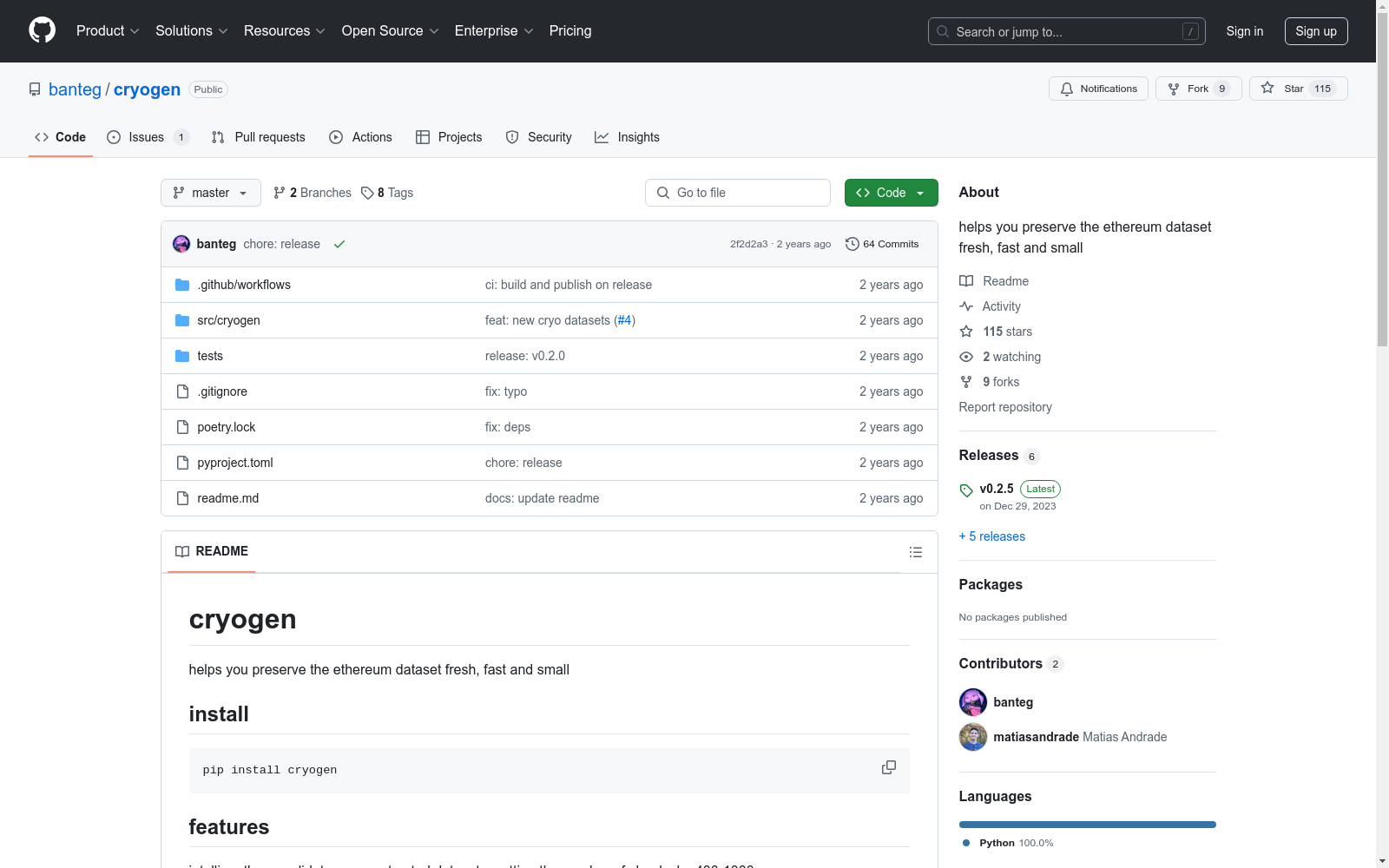
Task: Expand the Enterprise menu
Action: pos(494,31)
